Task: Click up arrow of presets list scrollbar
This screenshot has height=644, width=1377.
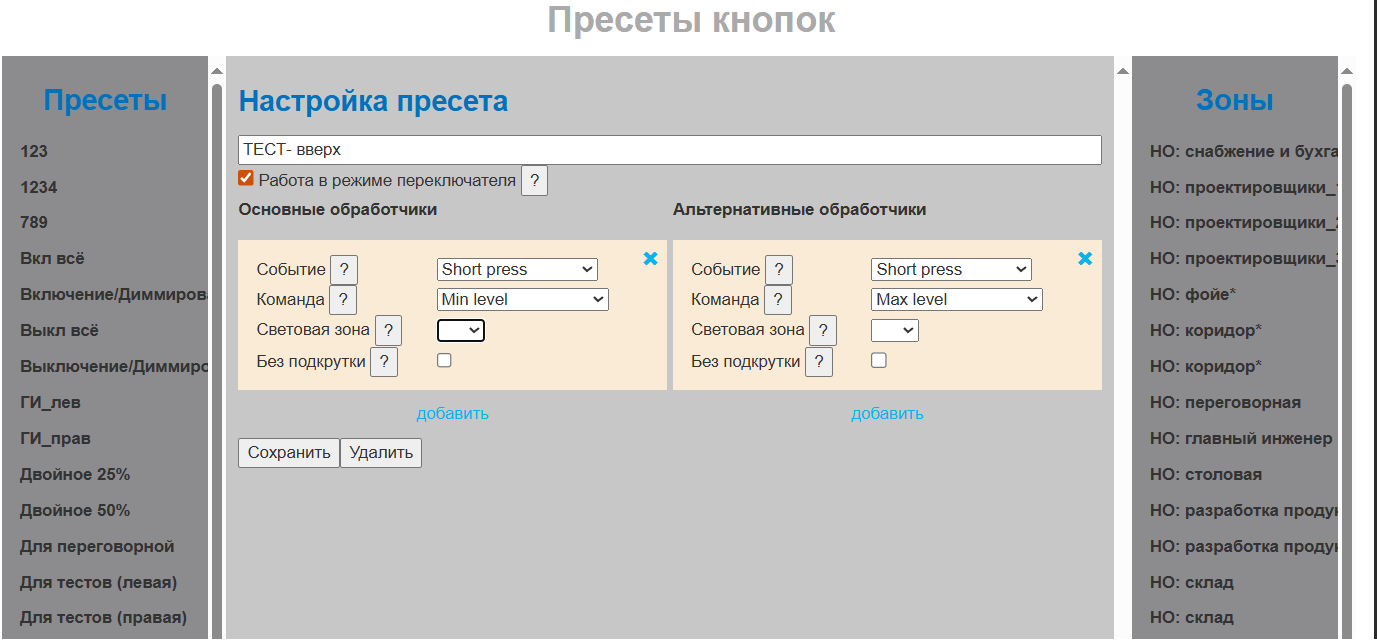Action: 217,71
